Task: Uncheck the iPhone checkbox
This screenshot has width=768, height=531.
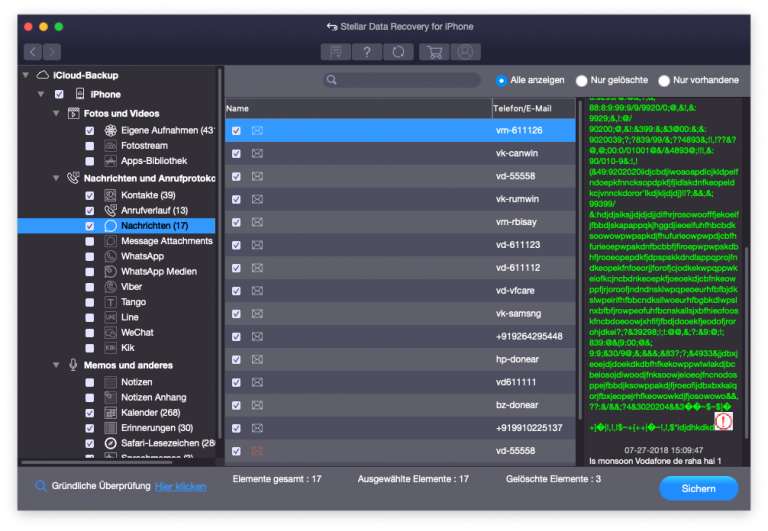Action: pos(59,94)
